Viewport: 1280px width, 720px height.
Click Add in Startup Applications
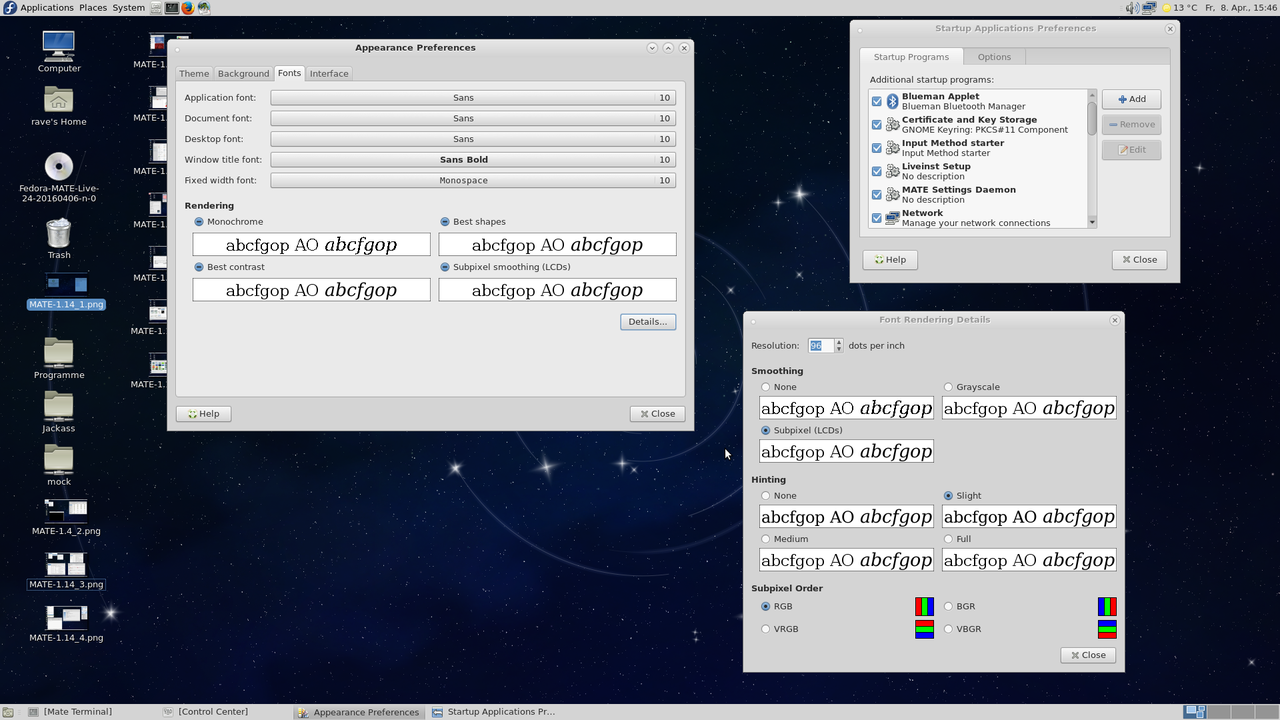click(x=1131, y=99)
